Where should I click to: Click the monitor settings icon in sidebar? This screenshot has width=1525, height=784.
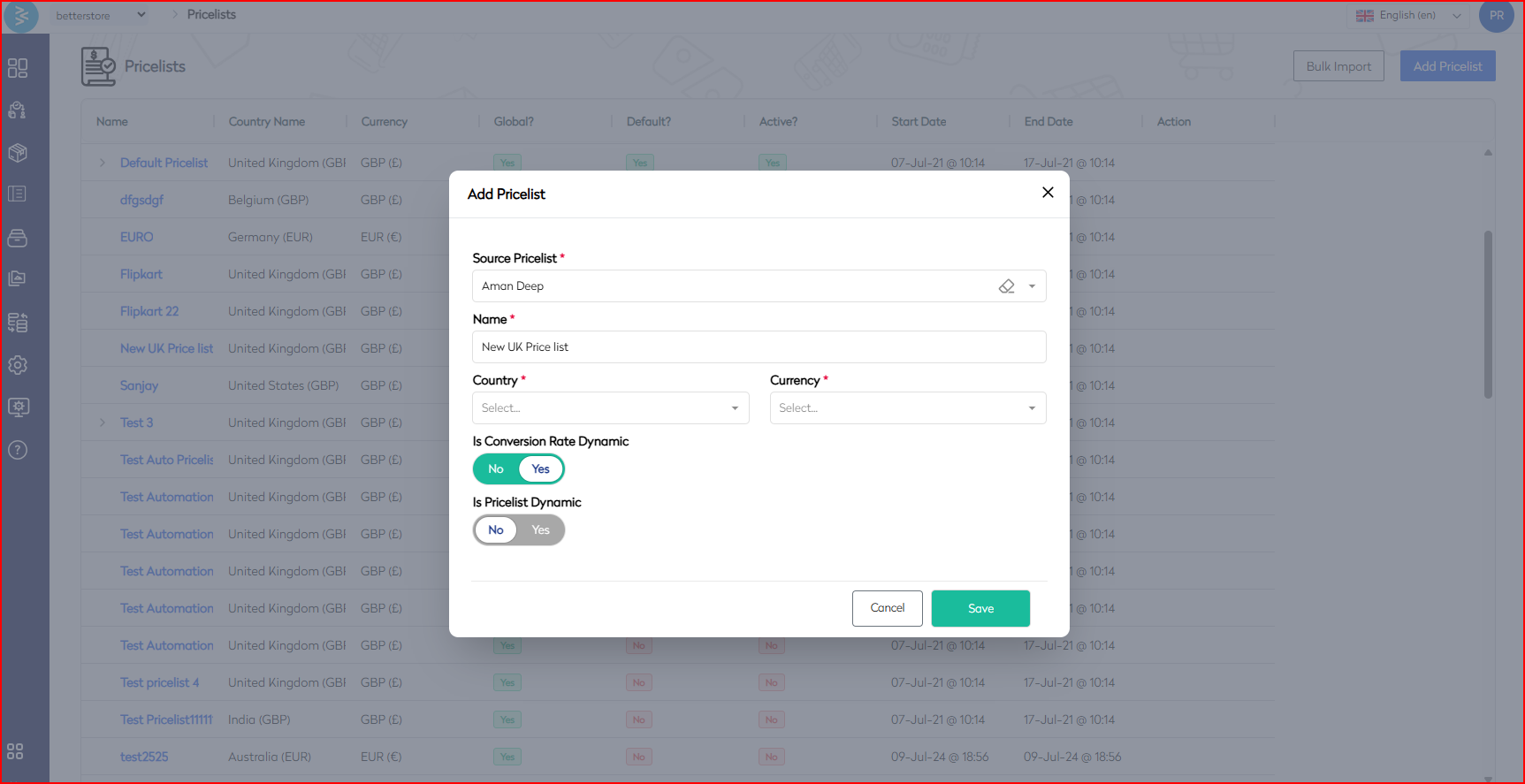(18, 407)
